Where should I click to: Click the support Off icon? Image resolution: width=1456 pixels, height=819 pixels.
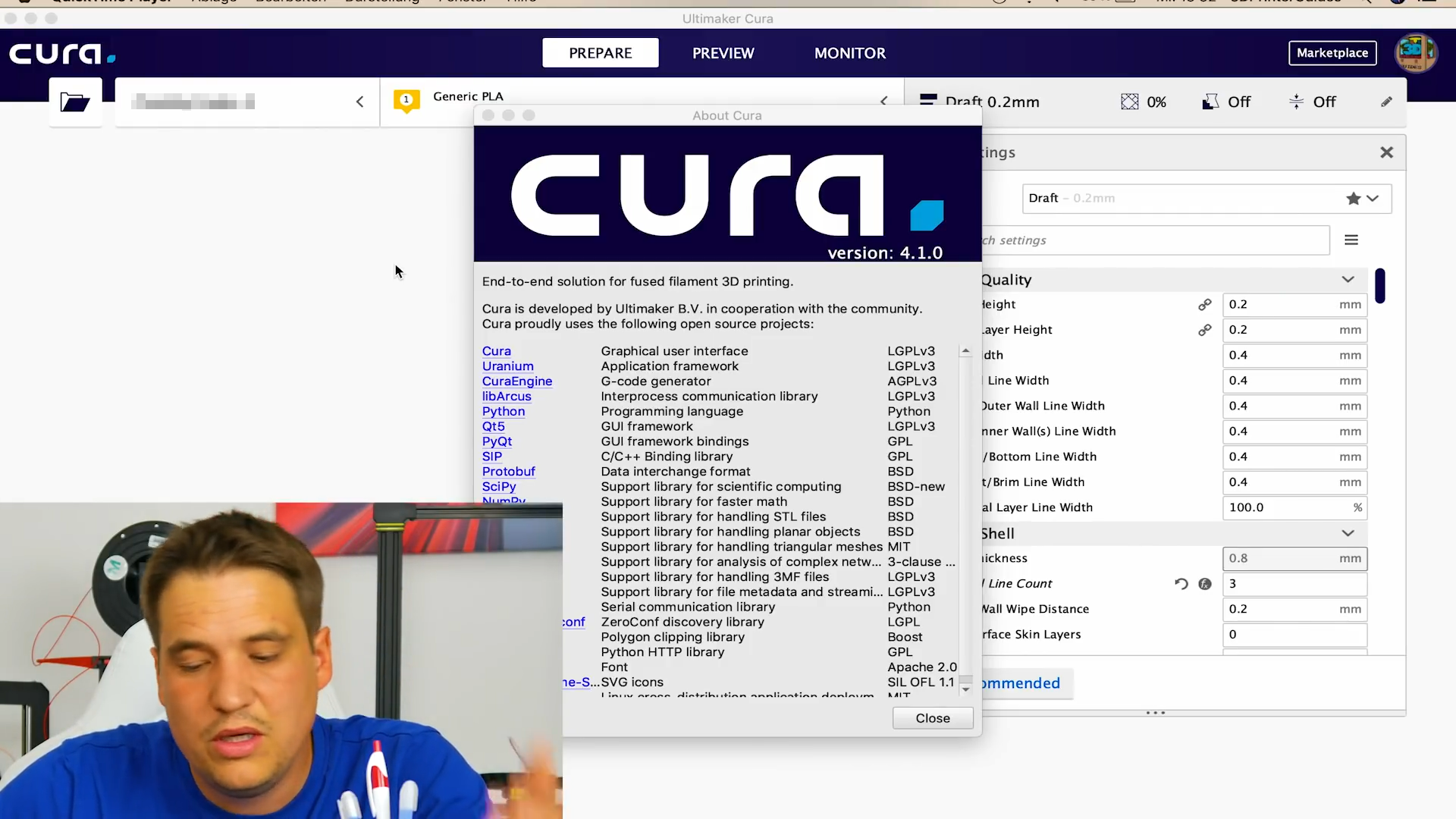coord(1210,102)
